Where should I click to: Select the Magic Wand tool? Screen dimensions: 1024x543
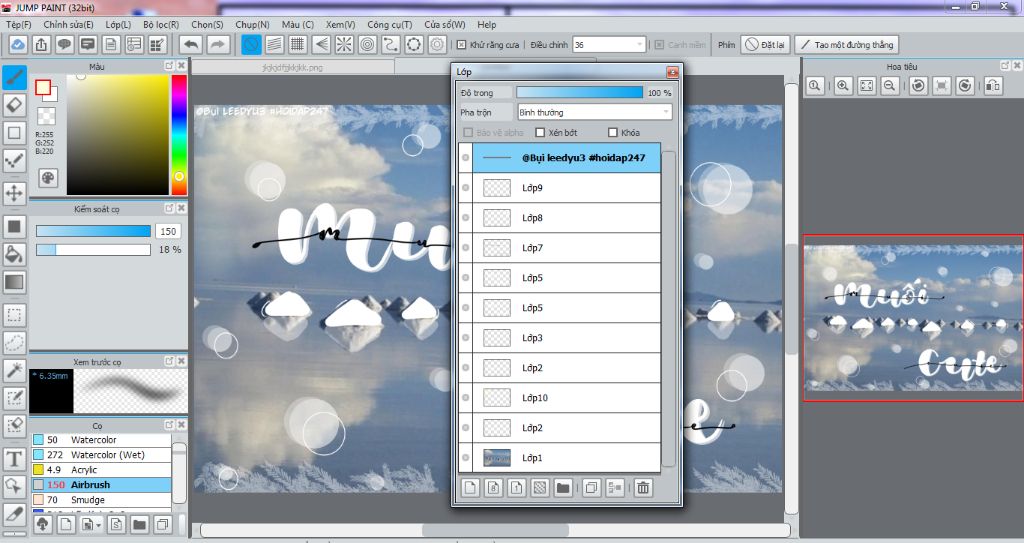pyautogui.click(x=14, y=370)
